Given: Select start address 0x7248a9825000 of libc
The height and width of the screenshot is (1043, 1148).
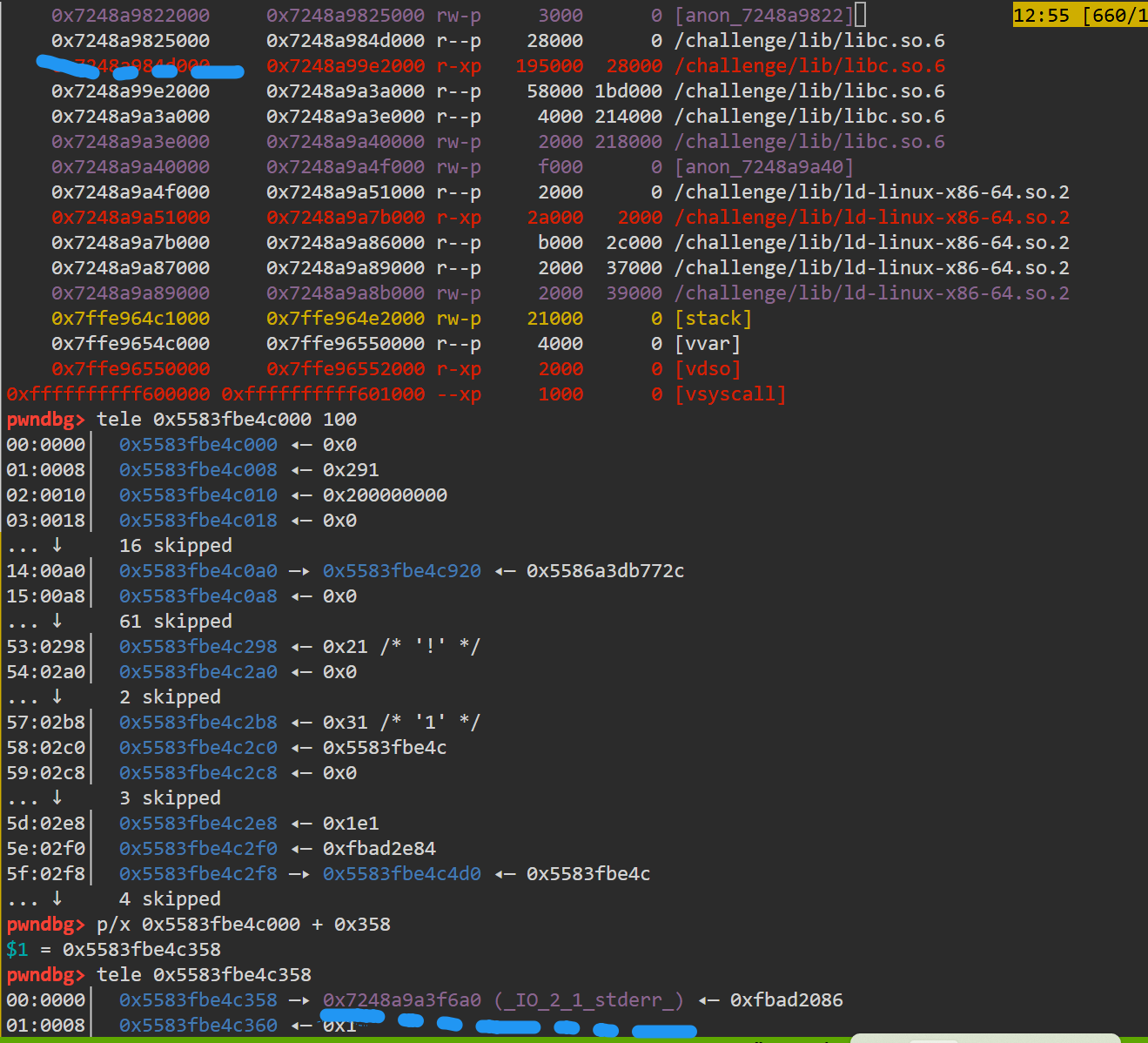Looking at the screenshot, I should 131,41.
